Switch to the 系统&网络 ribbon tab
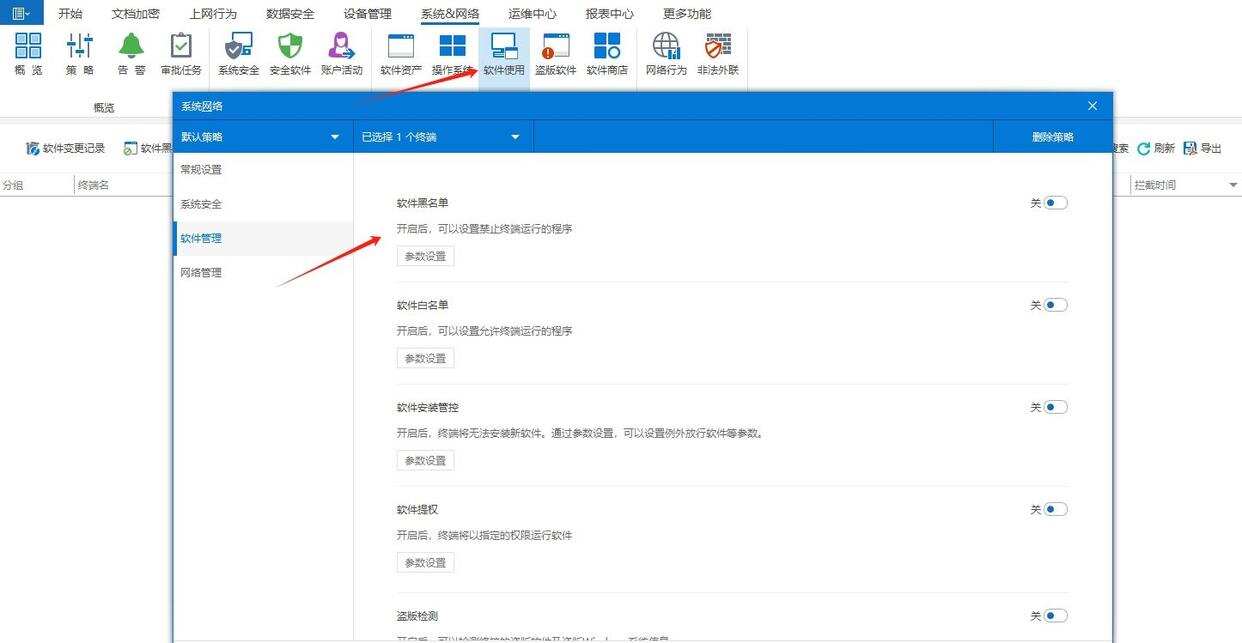This screenshot has height=643, width=1242. point(450,13)
